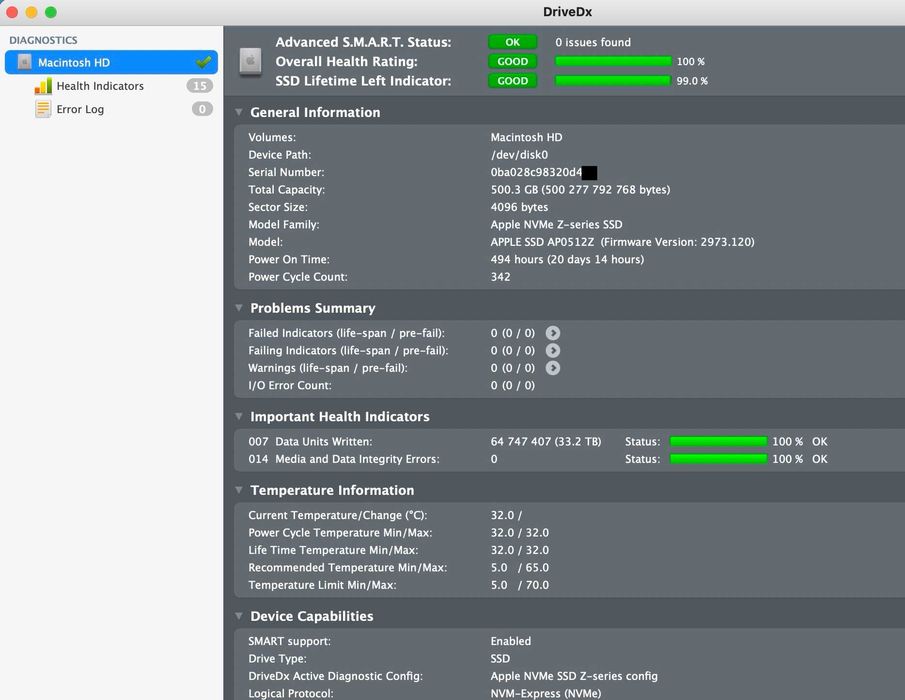Click Recommended Temperature value 5.0 / 65.0

pos(520,567)
